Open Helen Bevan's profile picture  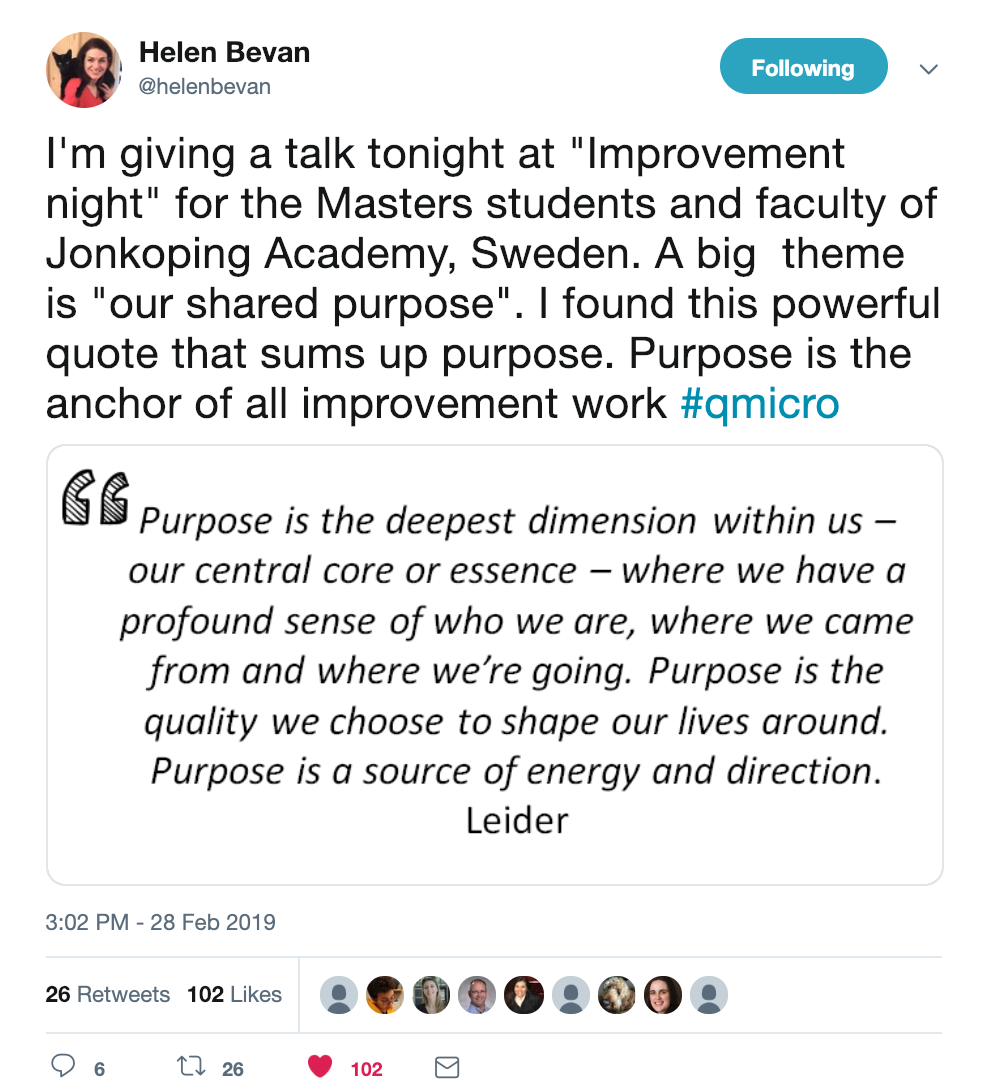point(84,70)
